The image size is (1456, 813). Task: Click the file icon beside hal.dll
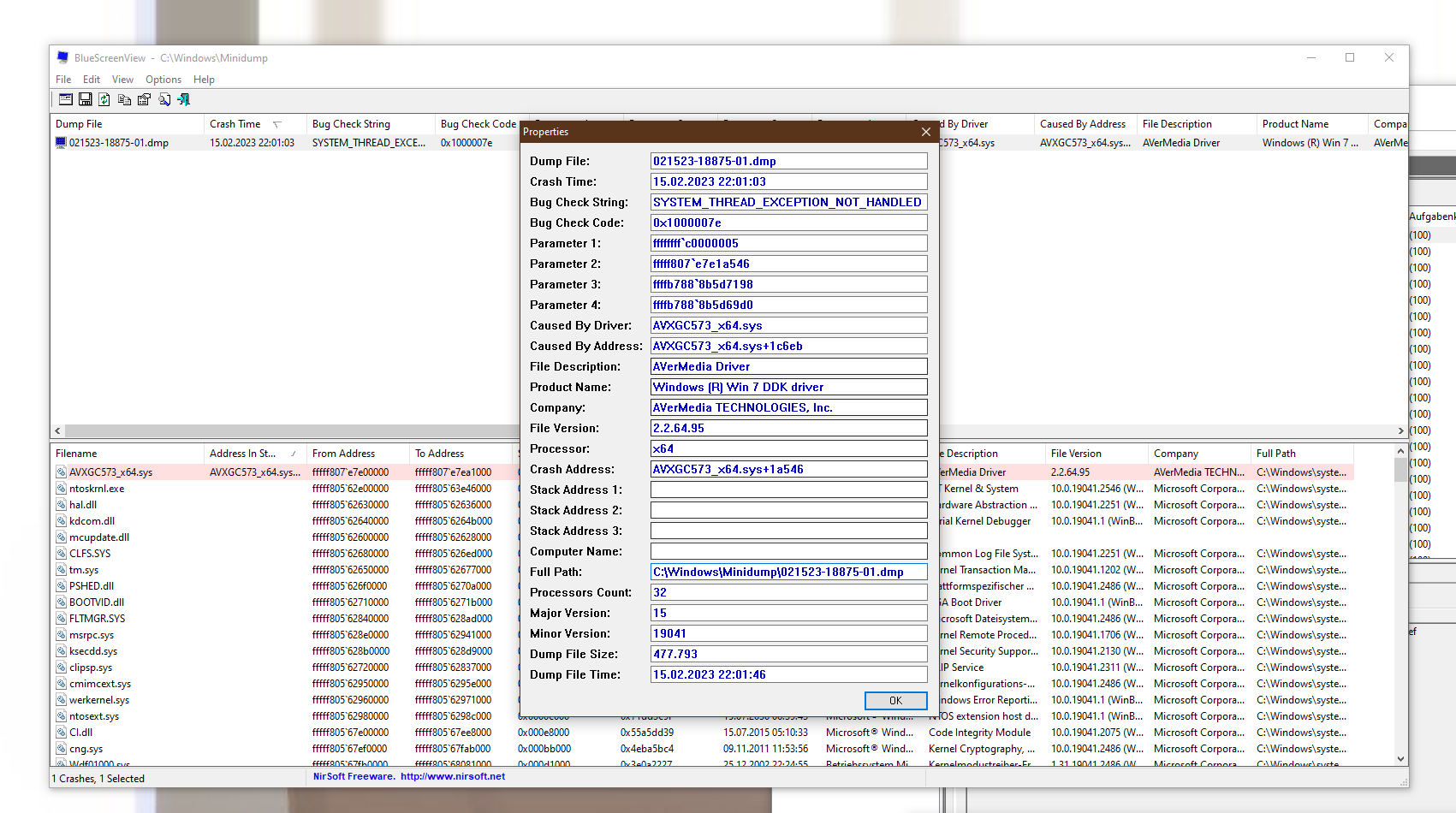[62, 505]
